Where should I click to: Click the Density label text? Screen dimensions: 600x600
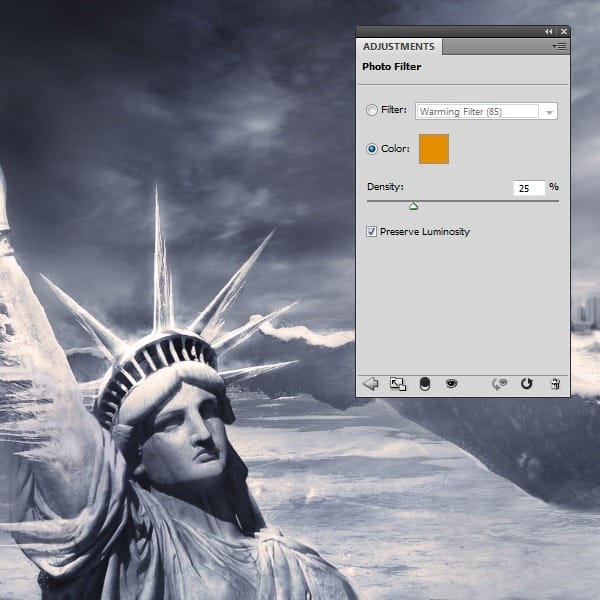click(385, 187)
